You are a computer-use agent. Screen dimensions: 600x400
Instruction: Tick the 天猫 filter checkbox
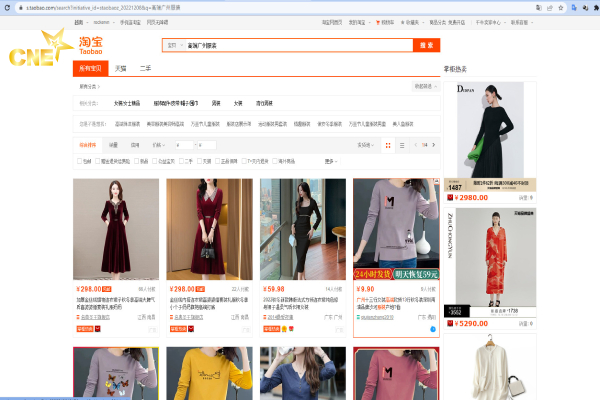point(199,161)
